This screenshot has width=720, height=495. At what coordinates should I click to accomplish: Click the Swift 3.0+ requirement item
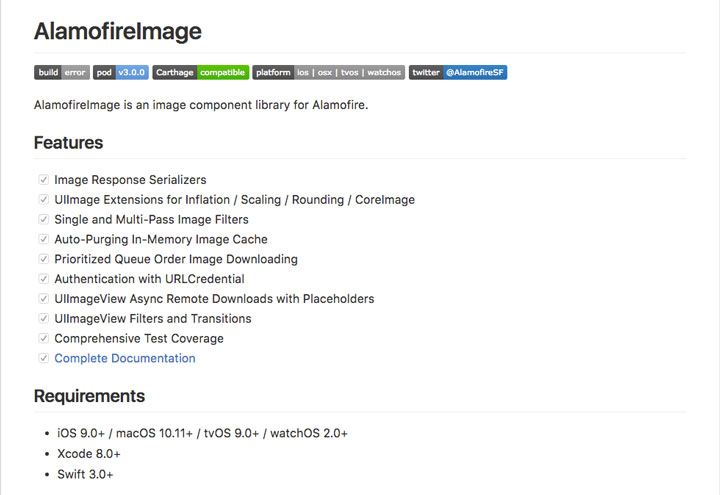(85, 474)
